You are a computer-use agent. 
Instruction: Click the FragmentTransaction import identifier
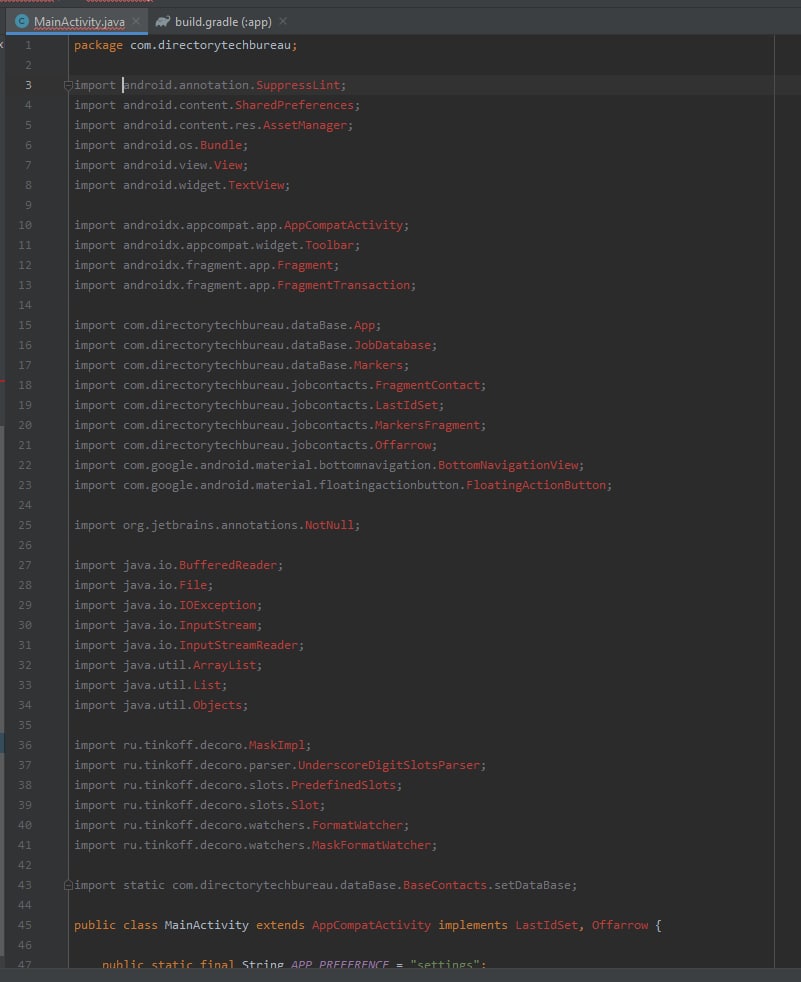pos(343,285)
